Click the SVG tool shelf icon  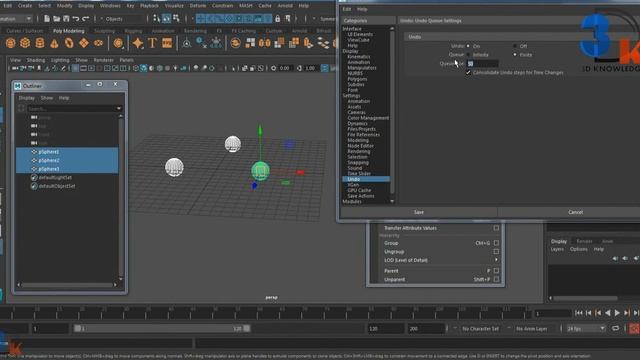pyautogui.click(x=167, y=43)
